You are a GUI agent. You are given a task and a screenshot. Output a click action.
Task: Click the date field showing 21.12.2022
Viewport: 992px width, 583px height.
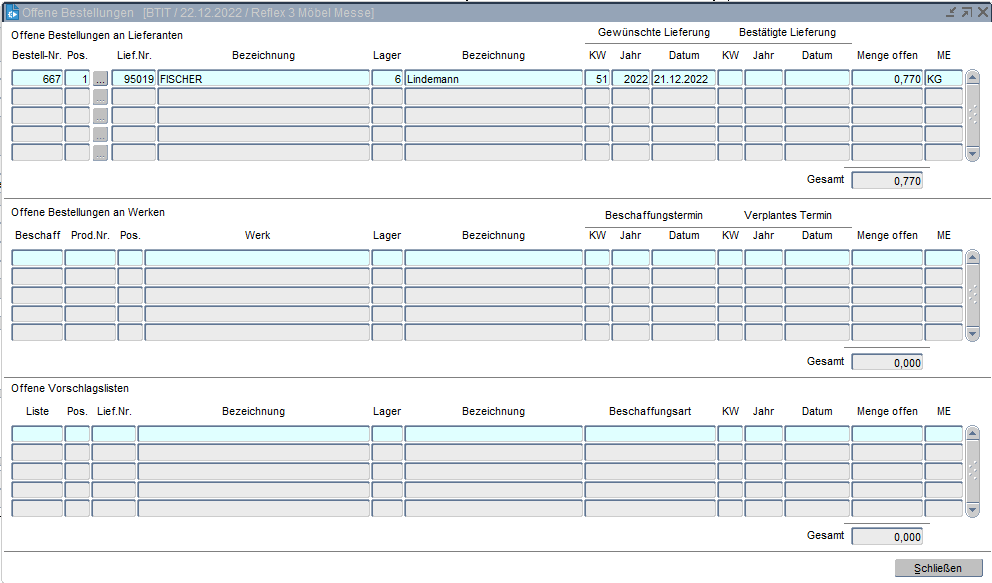(683, 79)
